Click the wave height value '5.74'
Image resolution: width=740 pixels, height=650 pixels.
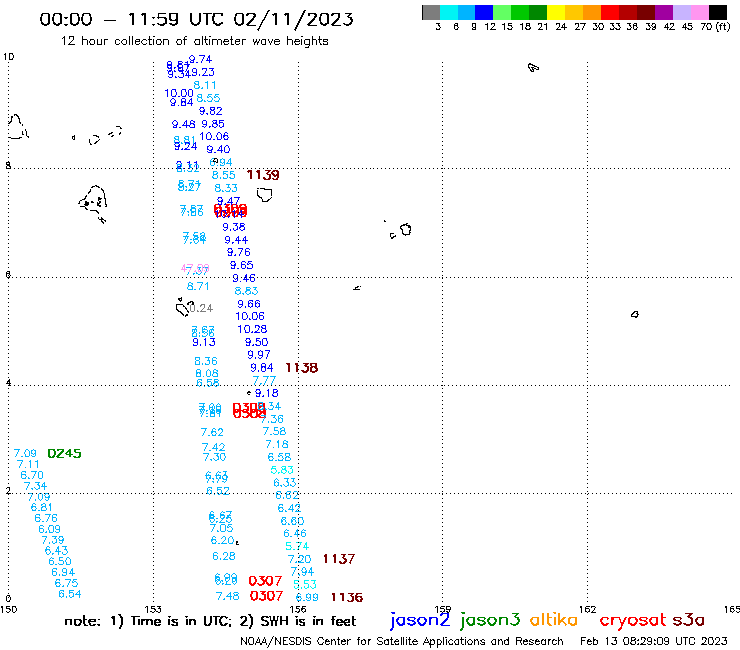(297, 546)
